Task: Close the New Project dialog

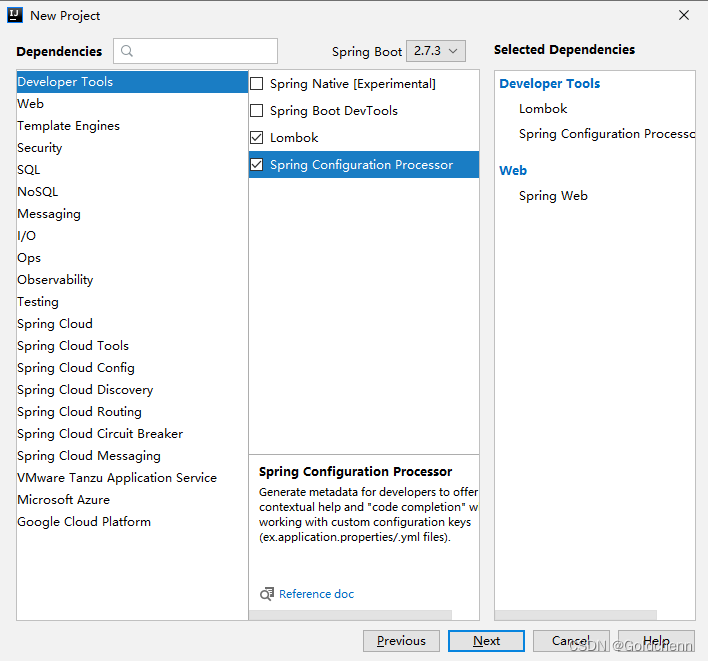Action: coord(684,15)
